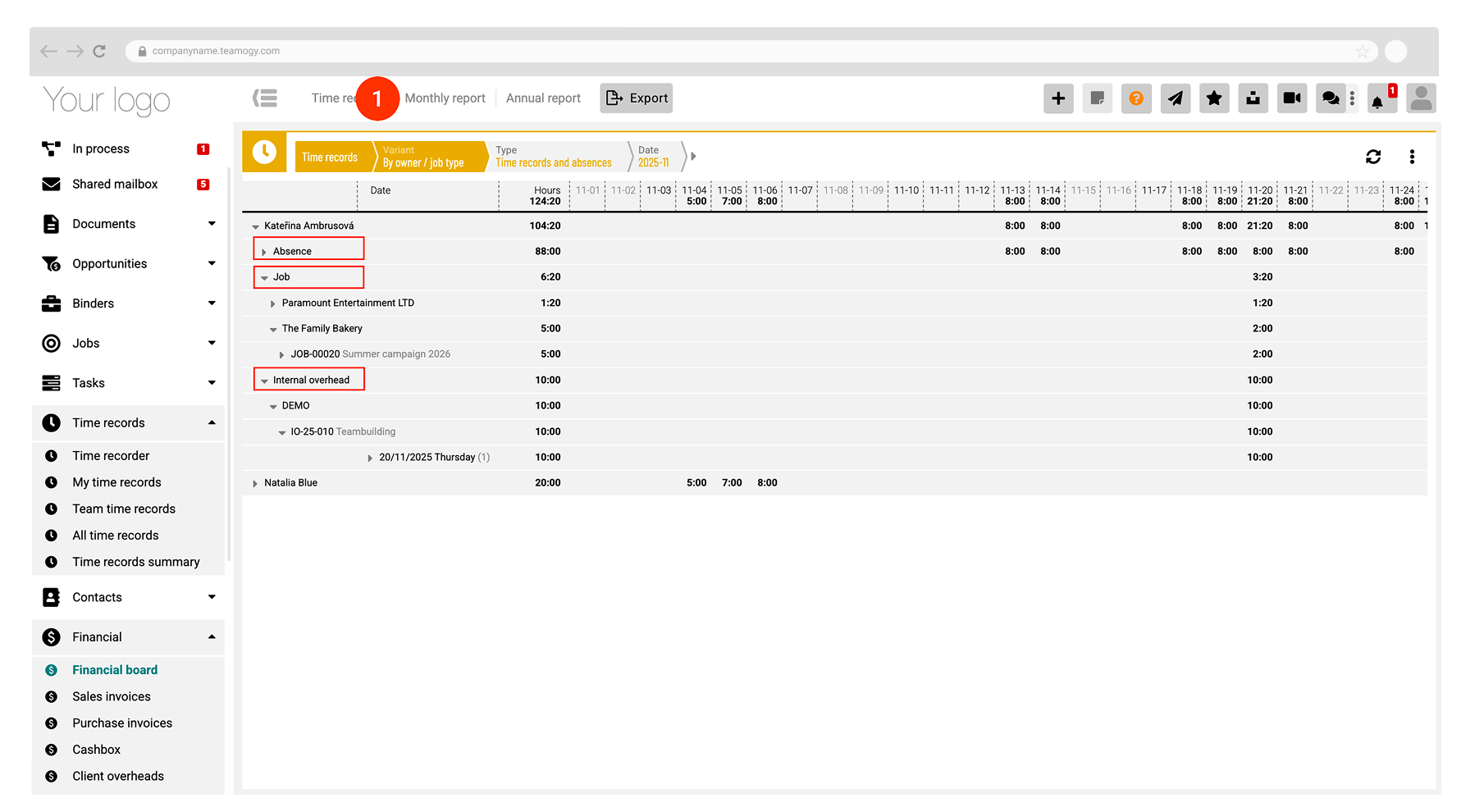
Task: Refresh the time records table
Action: (1373, 157)
